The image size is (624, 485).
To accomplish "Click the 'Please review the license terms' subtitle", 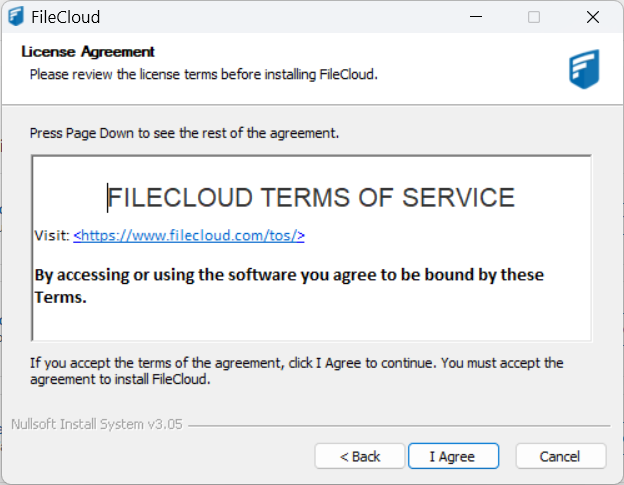I will coord(203,74).
